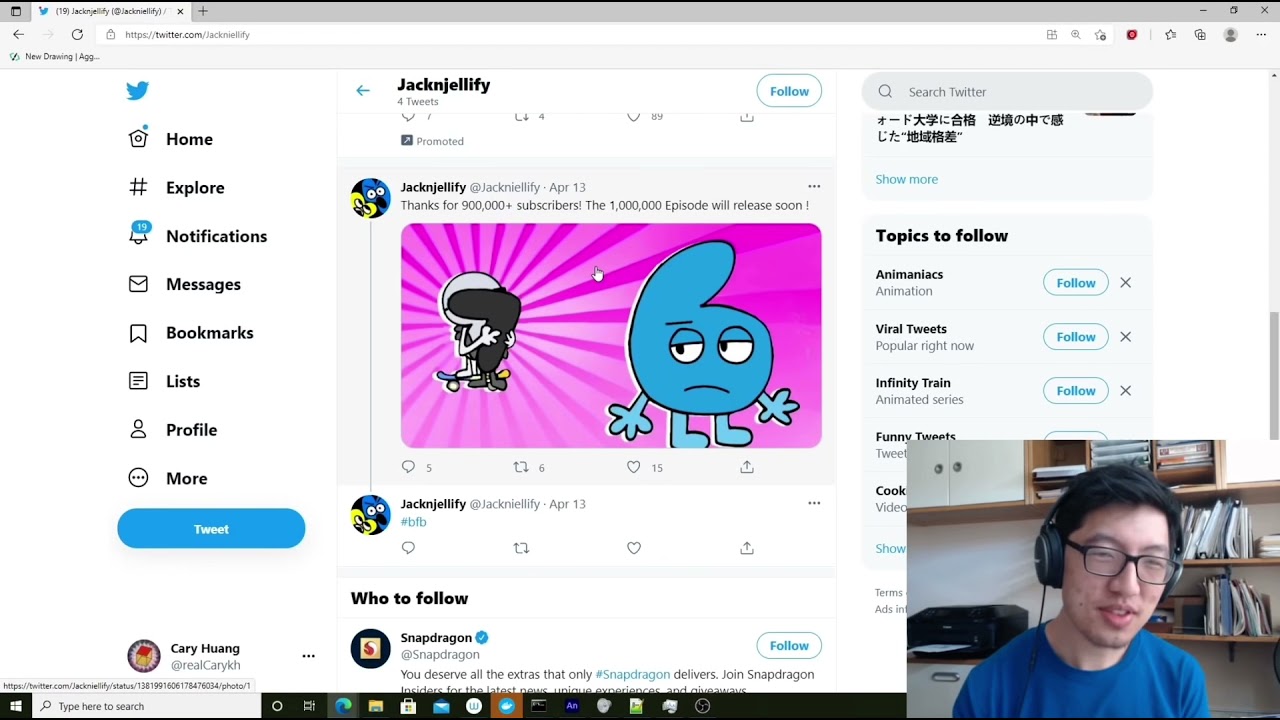Image resolution: width=1280 pixels, height=720 pixels.
Task: Open options for the 900,000+ subscribers tweet
Action: [814, 187]
